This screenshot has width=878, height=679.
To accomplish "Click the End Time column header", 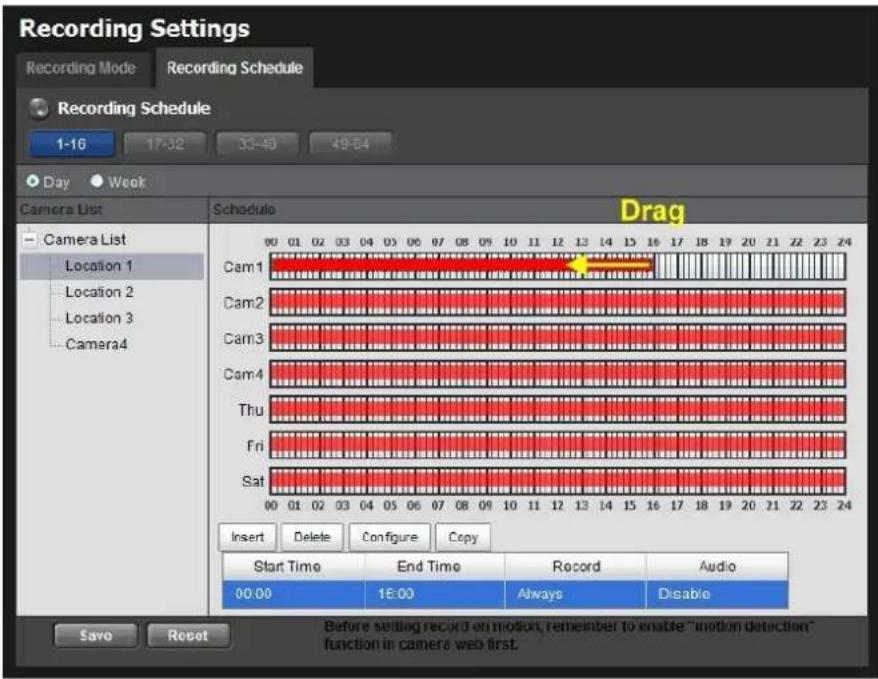I will click(x=435, y=566).
